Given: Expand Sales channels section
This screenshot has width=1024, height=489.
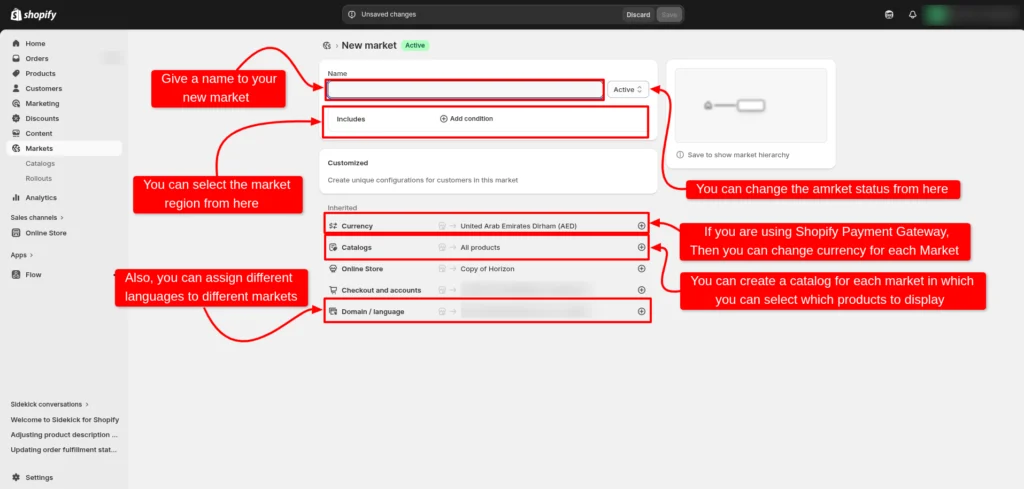Looking at the screenshot, I should point(37,217).
